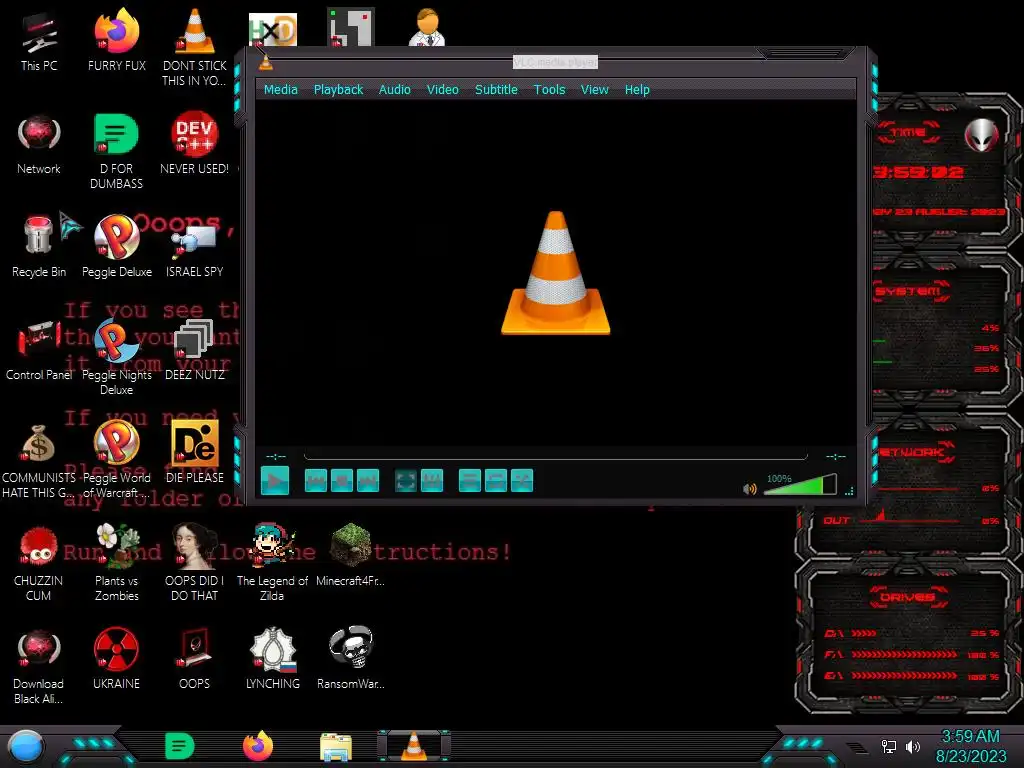Open COMMUNISTS HATE THIS G money bag icon

point(39,461)
